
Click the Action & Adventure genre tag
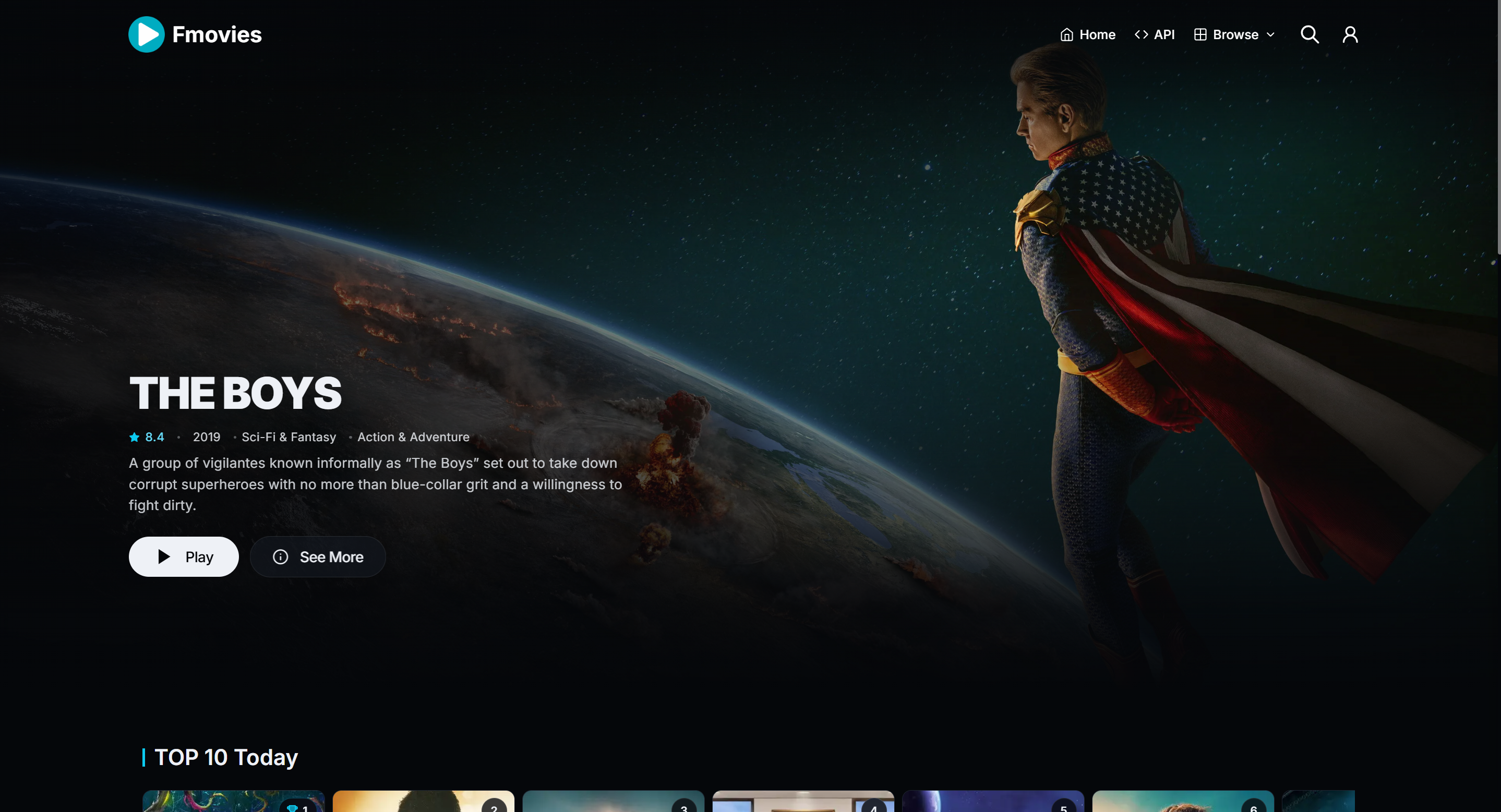413,437
